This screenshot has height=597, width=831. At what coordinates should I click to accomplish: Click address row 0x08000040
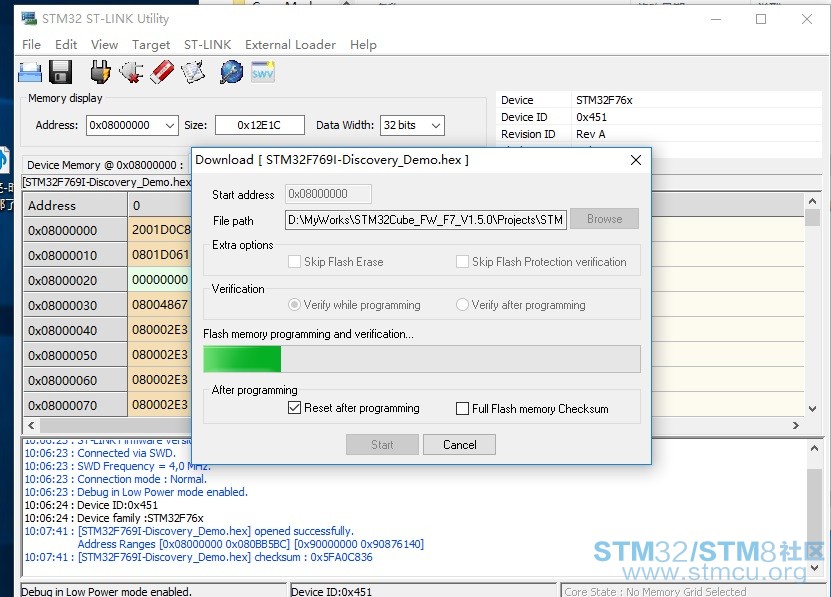(75, 330)
